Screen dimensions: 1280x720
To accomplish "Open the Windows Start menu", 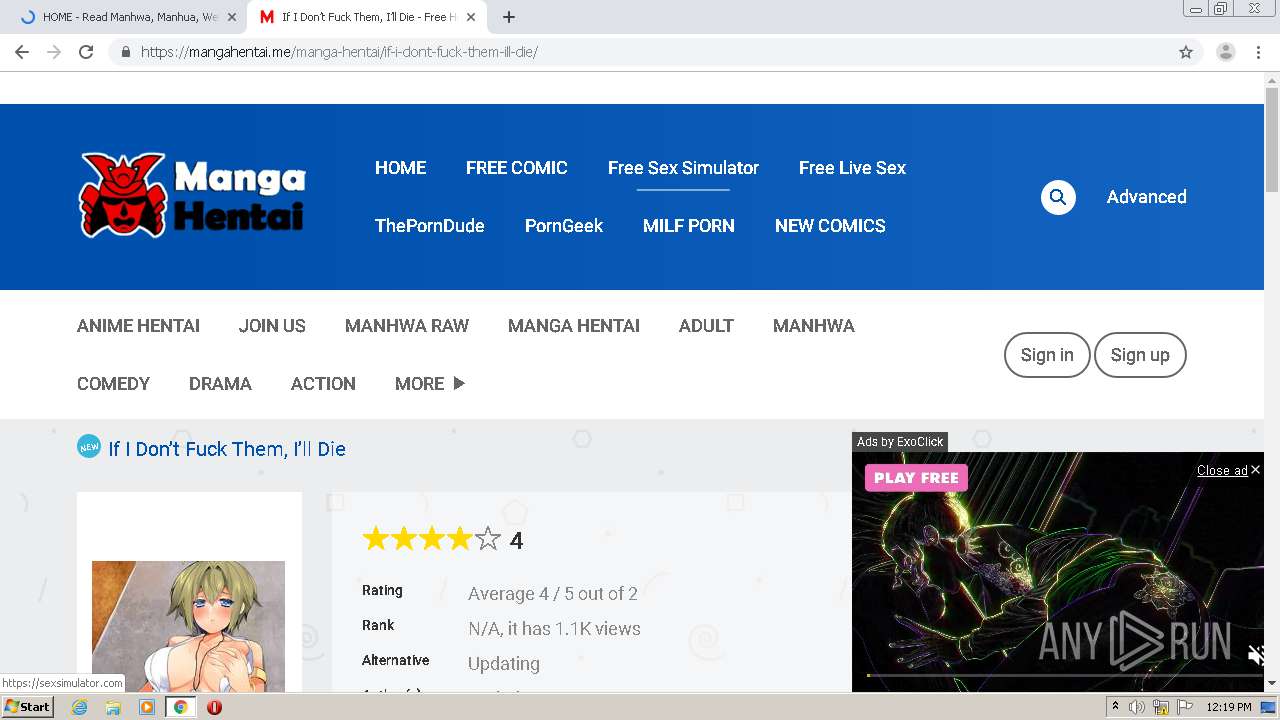I will pos(28,707).
